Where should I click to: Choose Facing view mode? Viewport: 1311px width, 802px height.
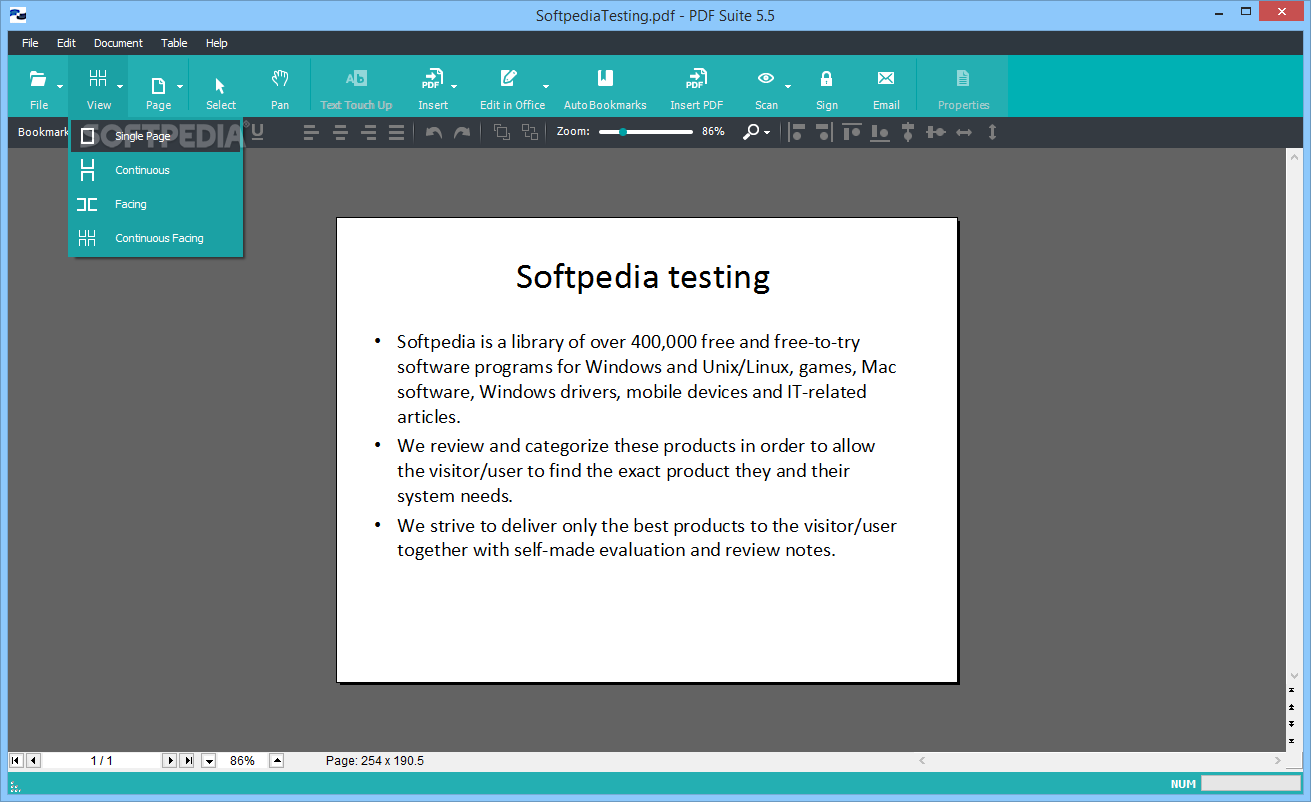click(156, 204)
